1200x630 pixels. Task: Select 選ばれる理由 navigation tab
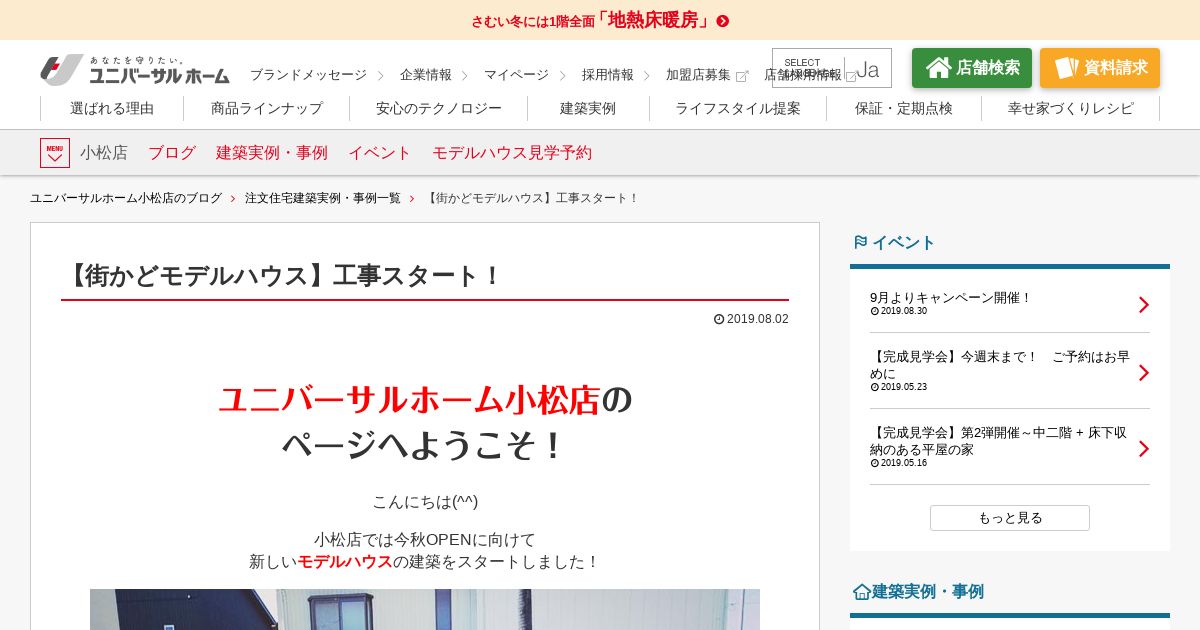click(112, 108)
